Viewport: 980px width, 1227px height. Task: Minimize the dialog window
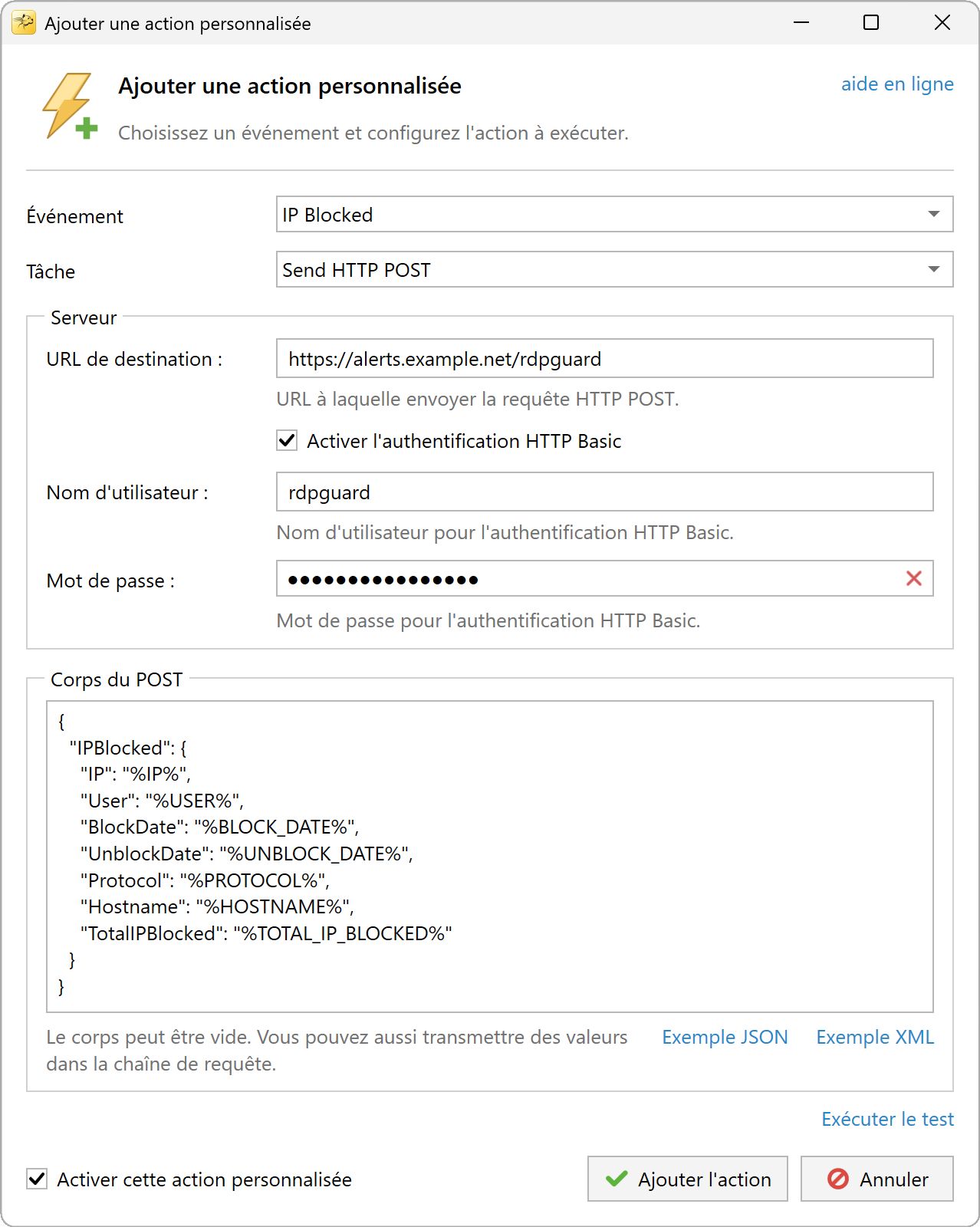tap(801, 22)
